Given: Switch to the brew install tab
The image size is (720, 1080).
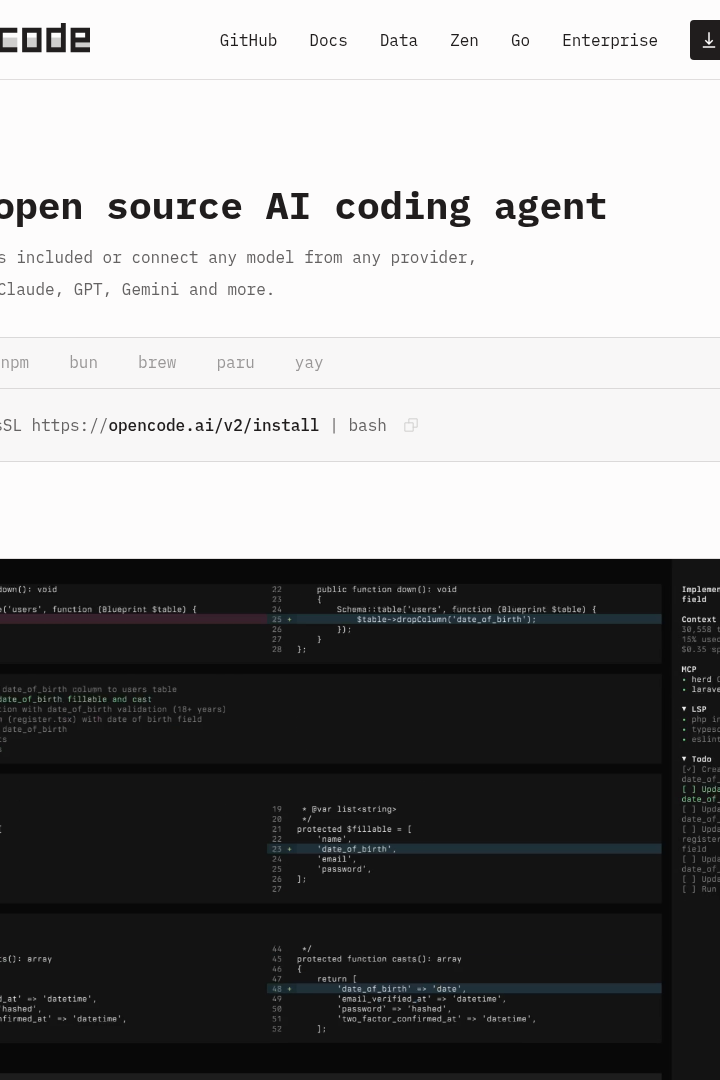Looking at the screenshot, I should (x=157, y=363).
